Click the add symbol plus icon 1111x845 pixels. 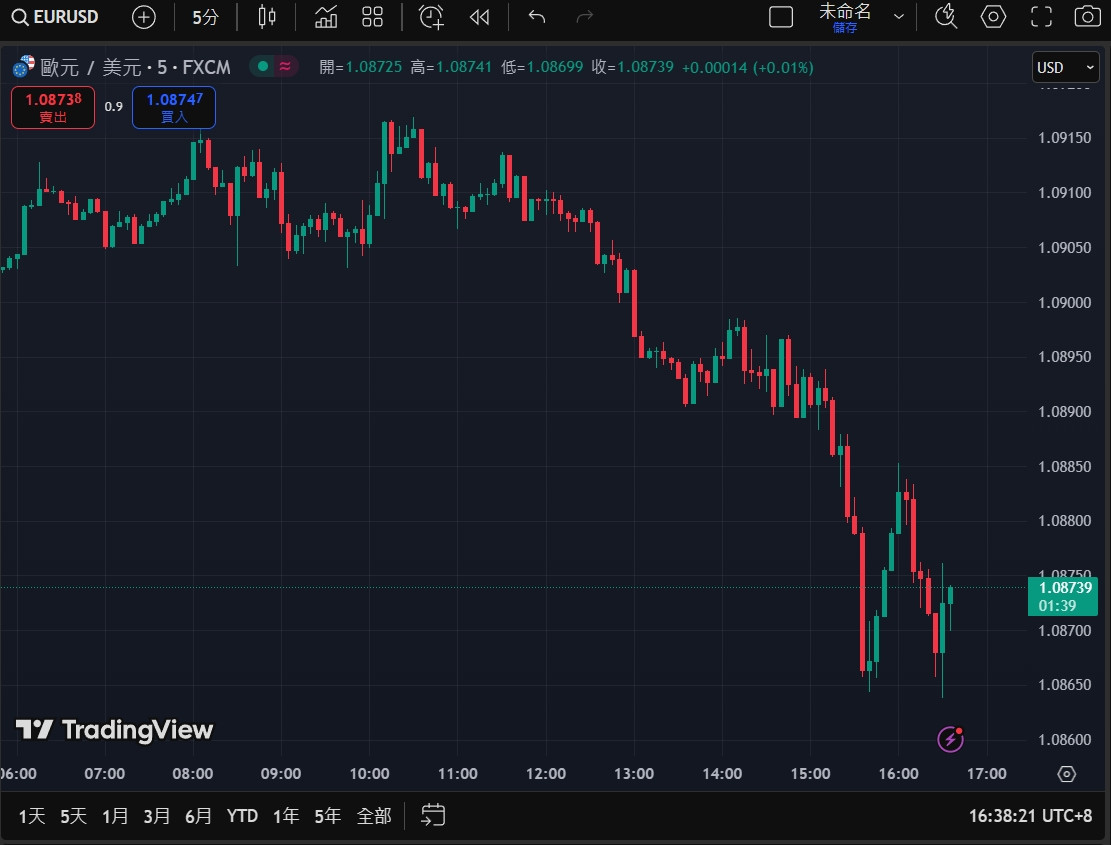pos(144,17)
